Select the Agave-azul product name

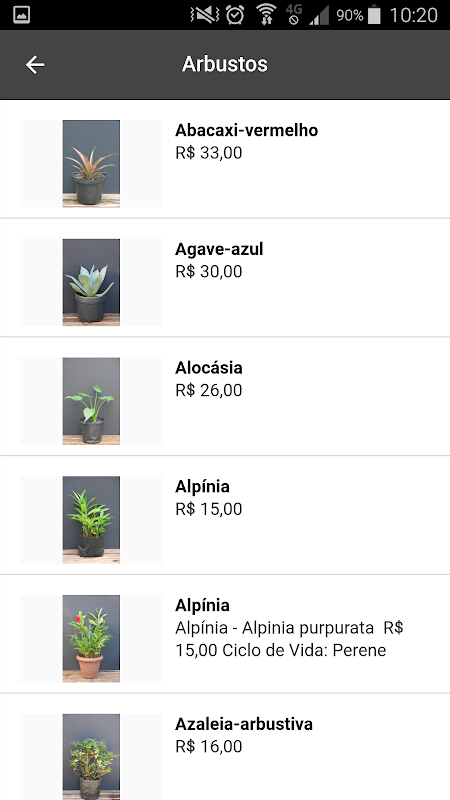tap(219, 249)
